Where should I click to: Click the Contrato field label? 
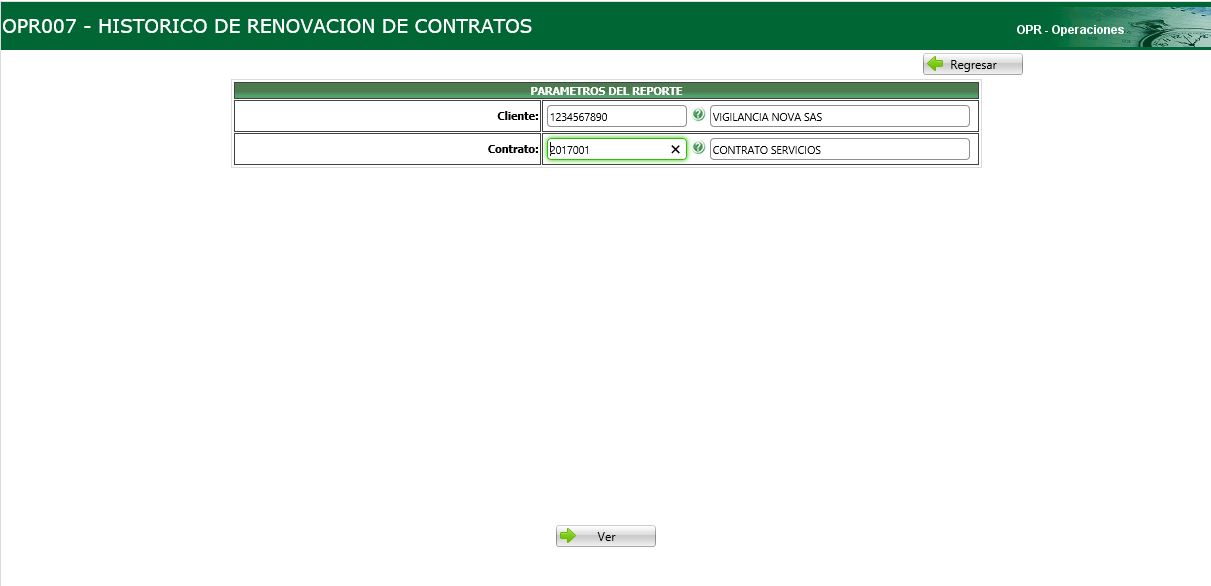pyautogui.click(x=512, y=148)
